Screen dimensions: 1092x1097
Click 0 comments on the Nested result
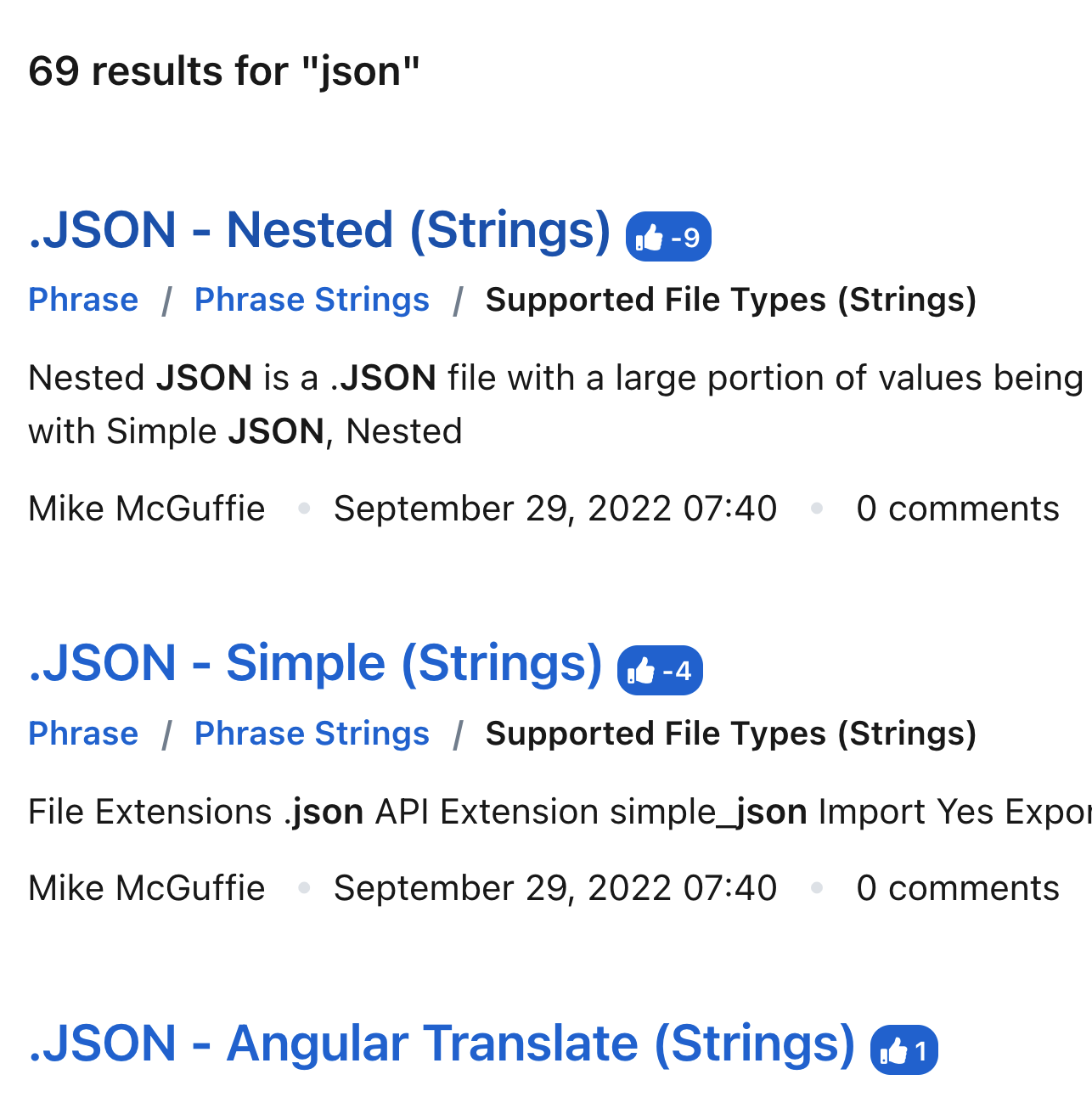click(957, 509)
